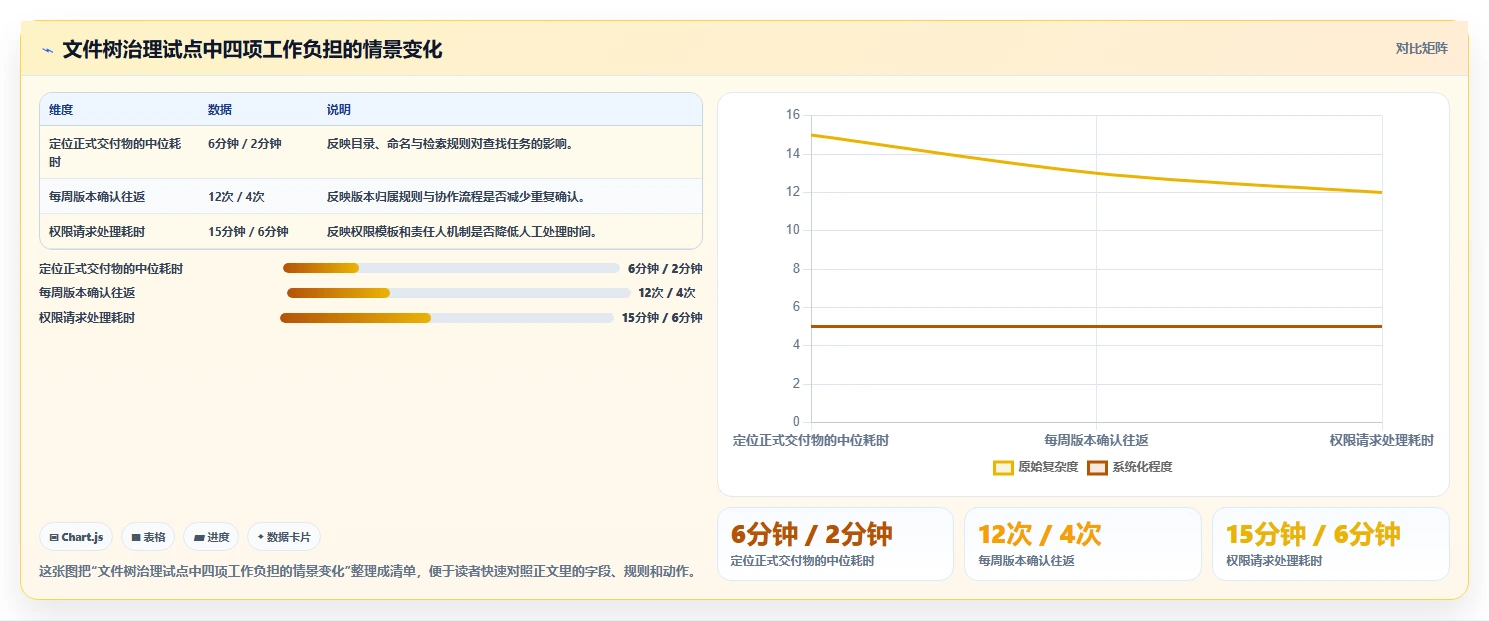1489x621 pixels.
Task: Click the 12次 / 4次 value beside progress bar
Action: 666,293
